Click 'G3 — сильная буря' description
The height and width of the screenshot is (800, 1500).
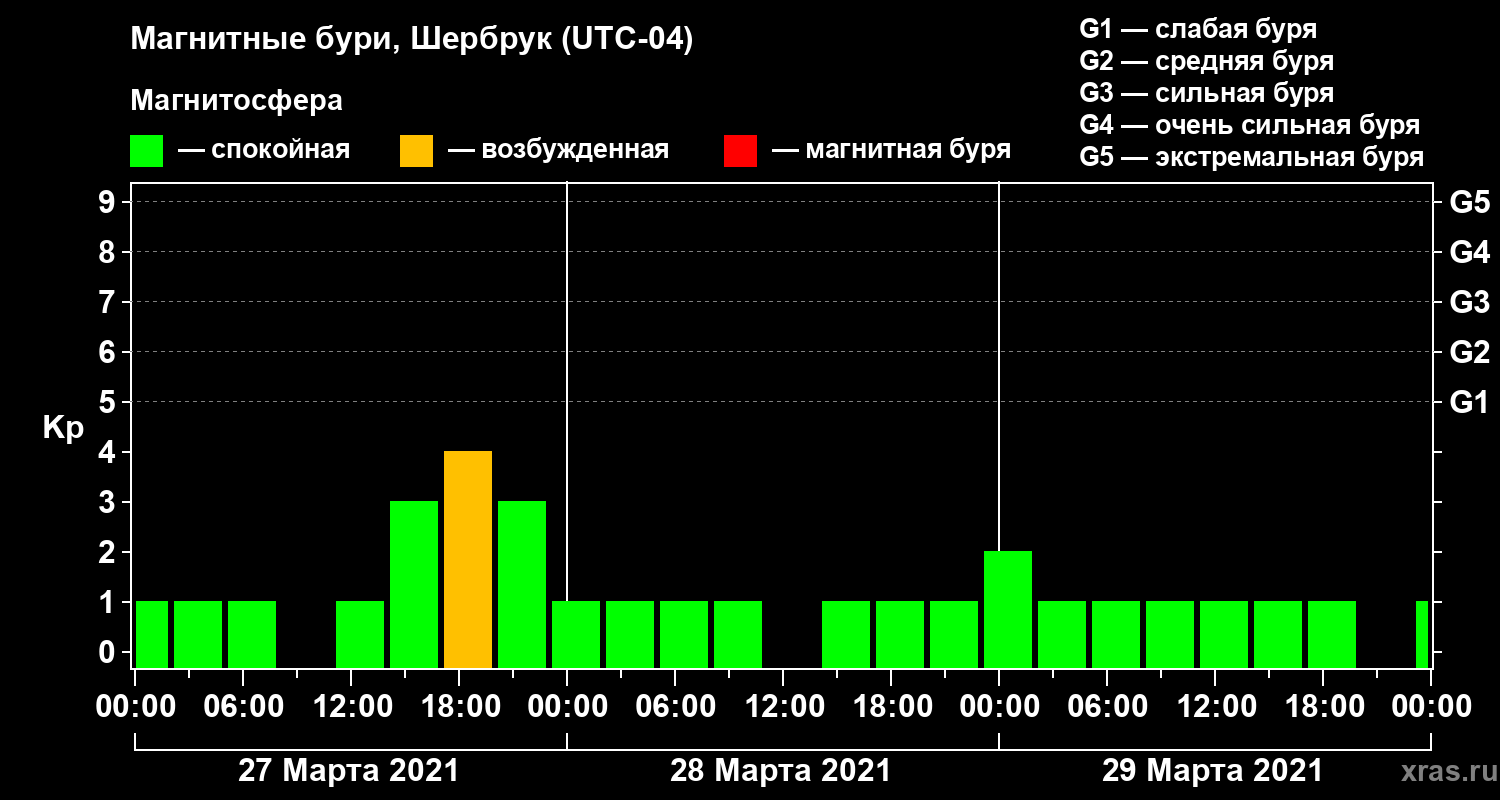pos(1206,93)
